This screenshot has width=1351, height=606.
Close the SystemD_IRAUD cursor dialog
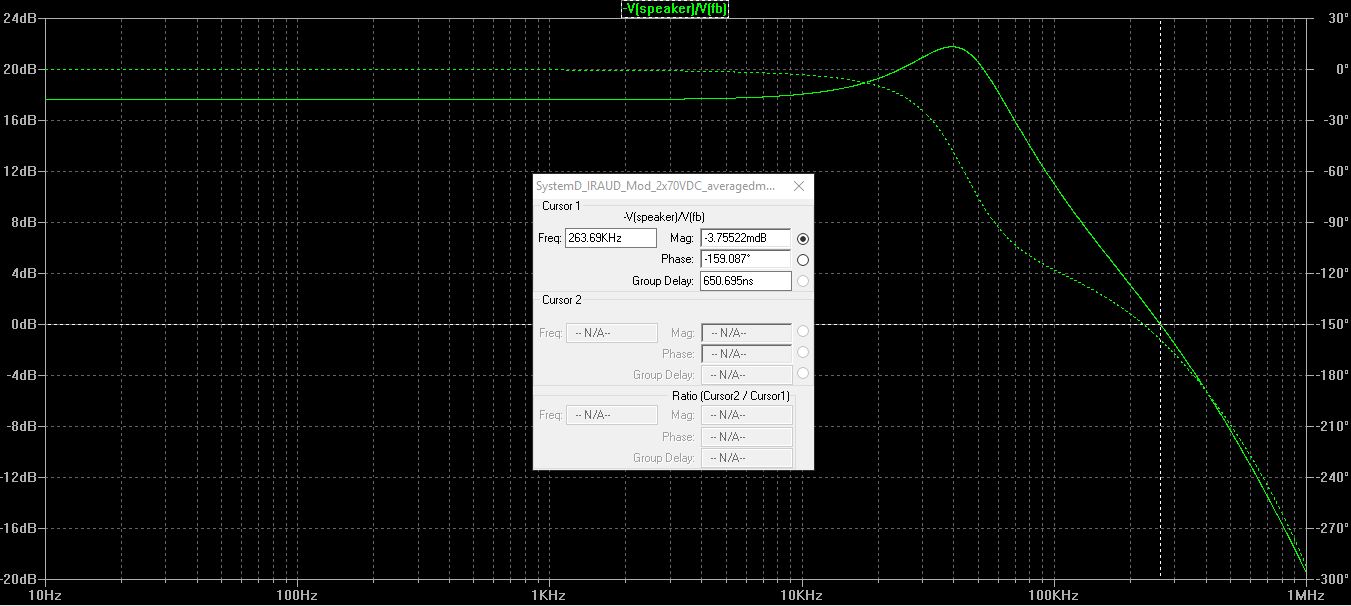tap(799, 186)
